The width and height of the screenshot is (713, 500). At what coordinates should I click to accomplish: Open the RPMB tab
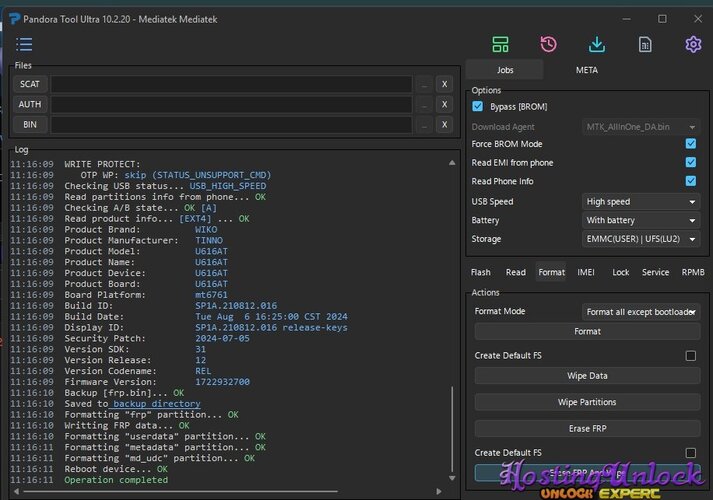693,272
